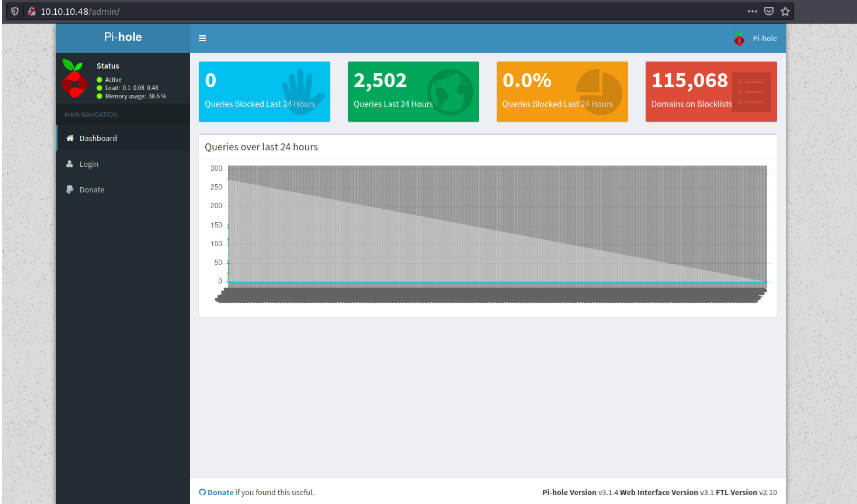Open the Login page from sidebar
Viewport: 857px width, 504px height.
click(123, 164)
